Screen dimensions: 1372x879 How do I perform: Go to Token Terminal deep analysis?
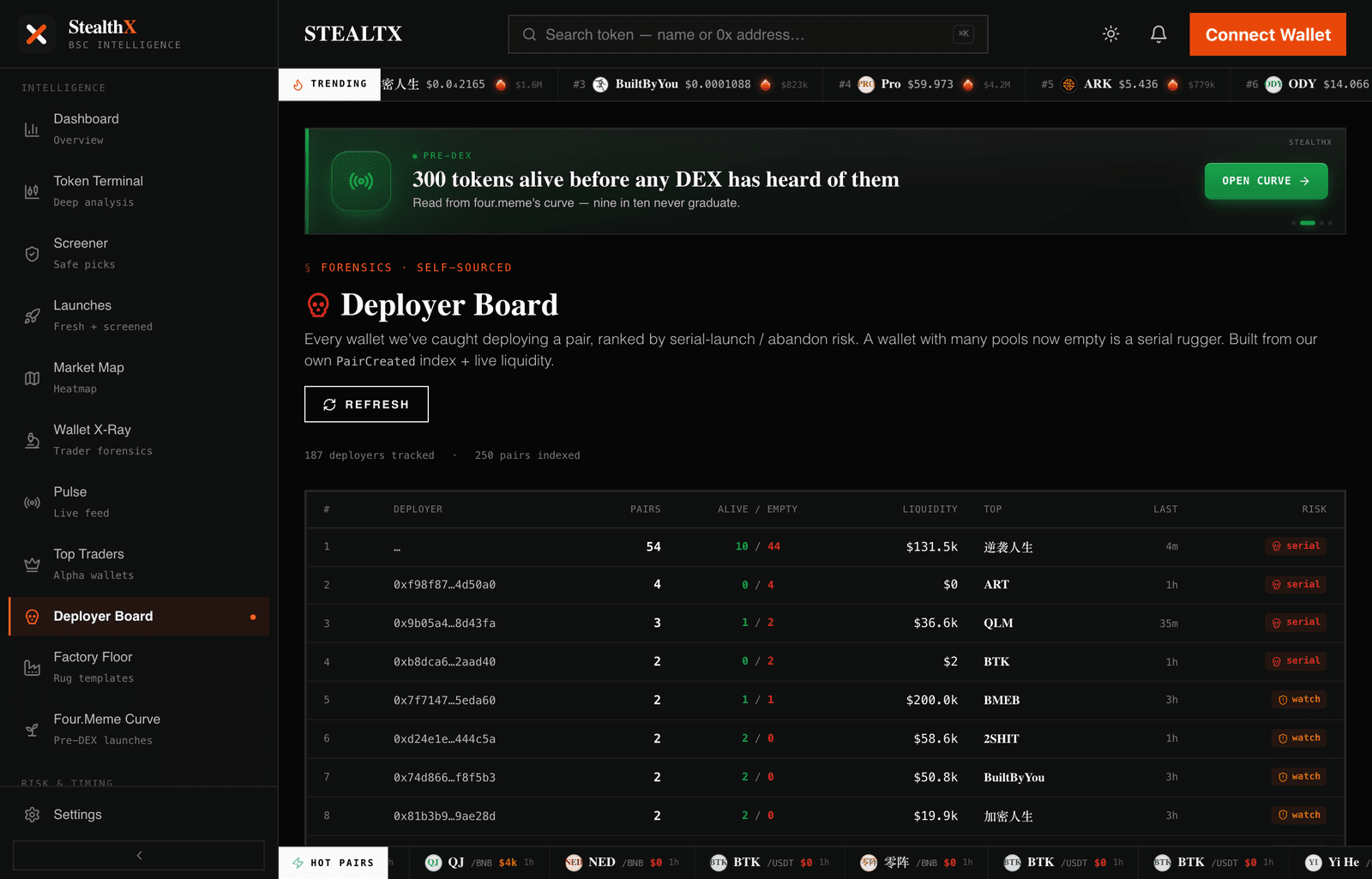coord(139,191)
